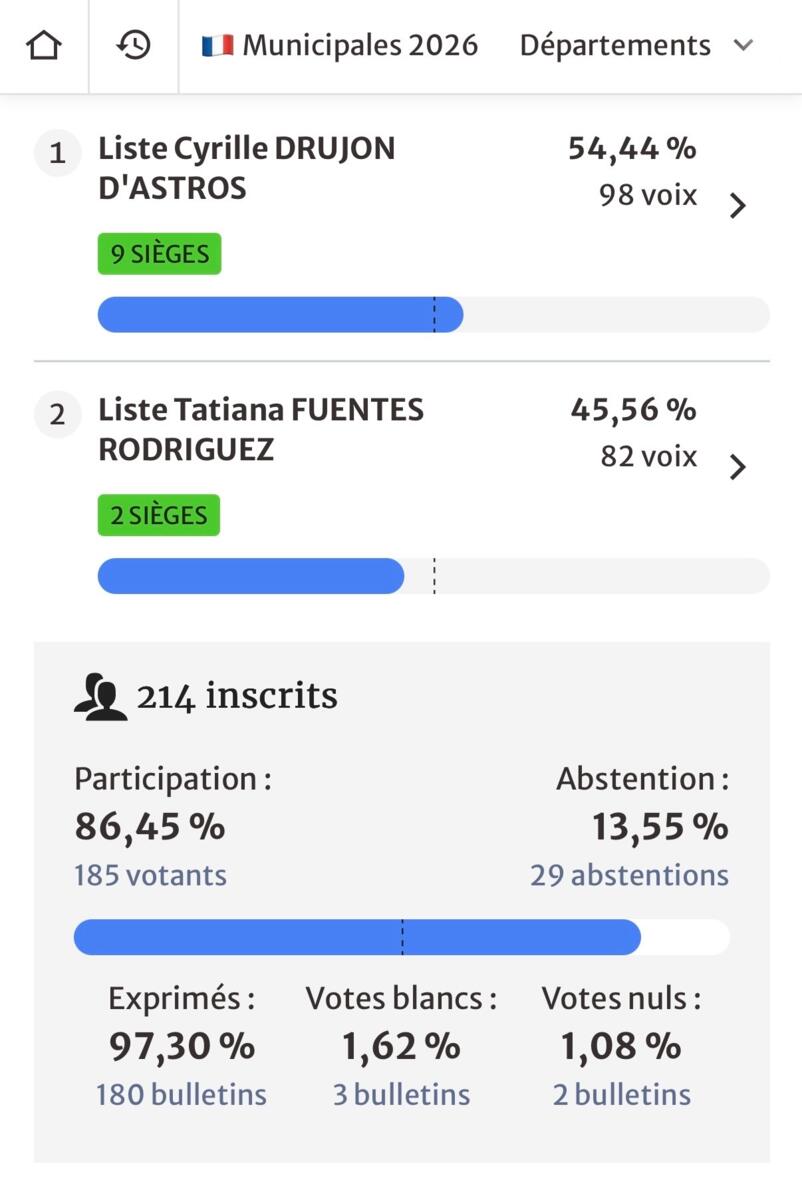Click the 45,56 % vote bar
Viewport: 802px width, 1200px height.
point(250,577)
